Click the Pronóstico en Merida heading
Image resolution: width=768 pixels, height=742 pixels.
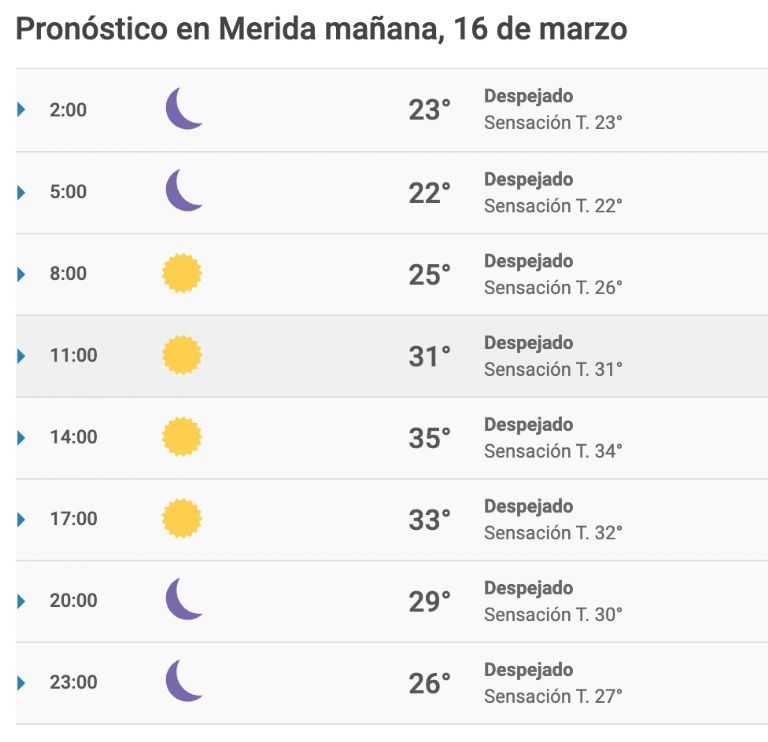tap(321, 29)
